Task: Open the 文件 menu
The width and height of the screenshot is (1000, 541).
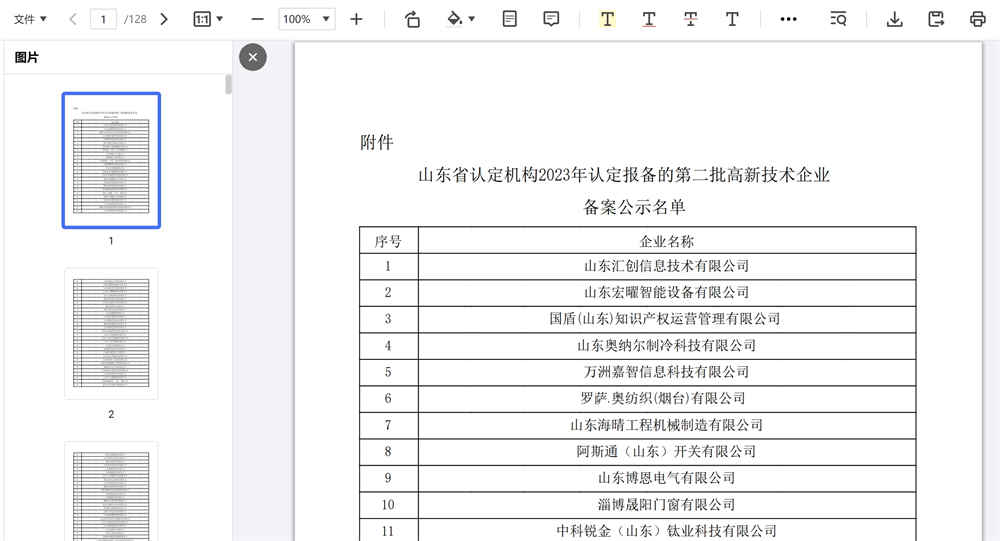Action: [x=30, y=19]
